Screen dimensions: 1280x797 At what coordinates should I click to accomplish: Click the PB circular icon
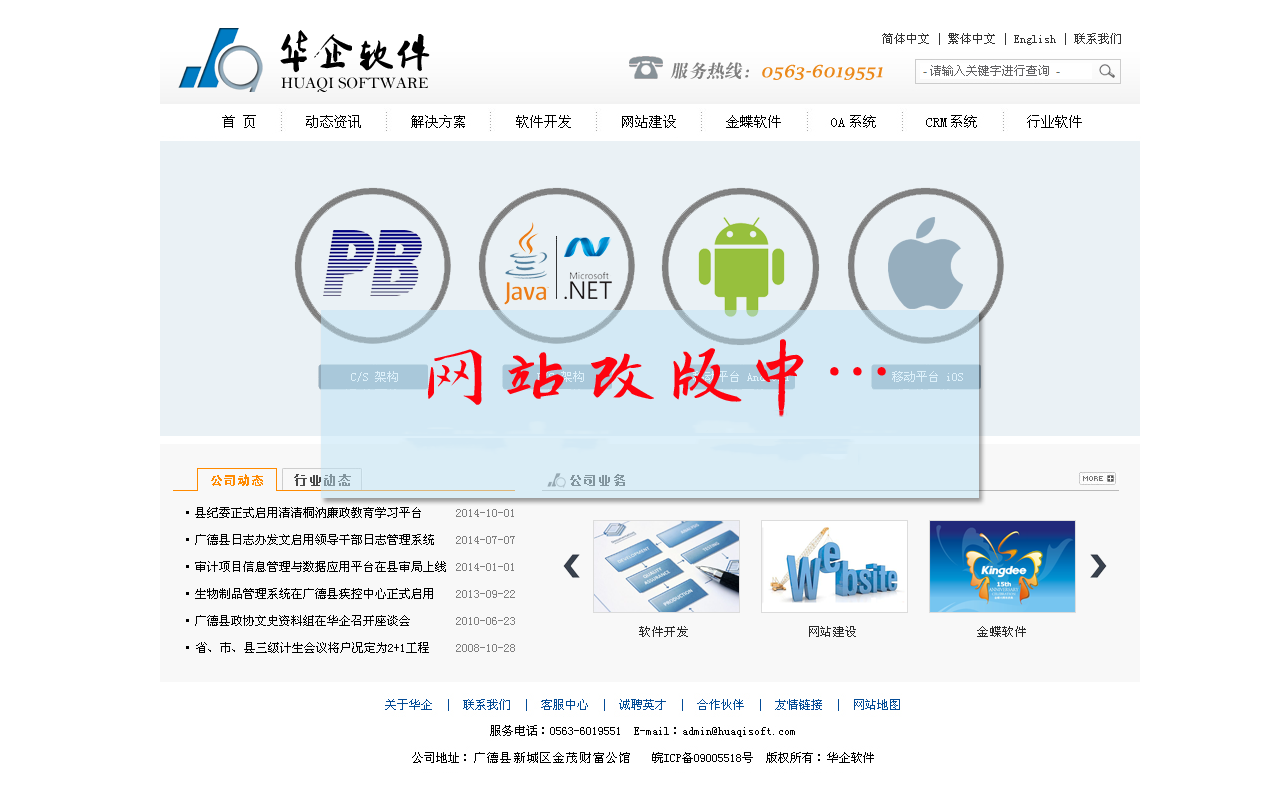pos(373,265)
